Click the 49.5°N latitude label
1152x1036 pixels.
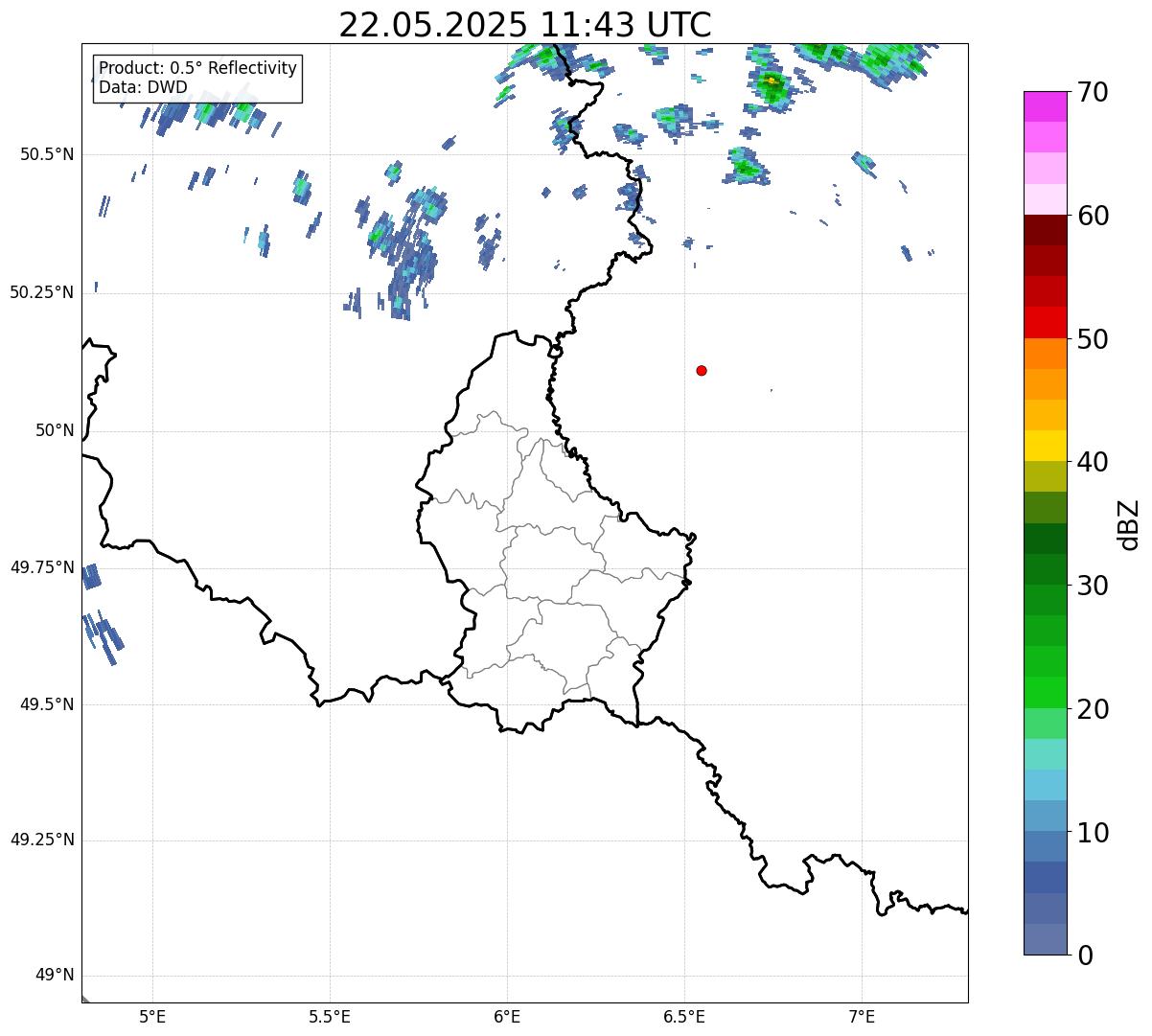click(47, 704)
